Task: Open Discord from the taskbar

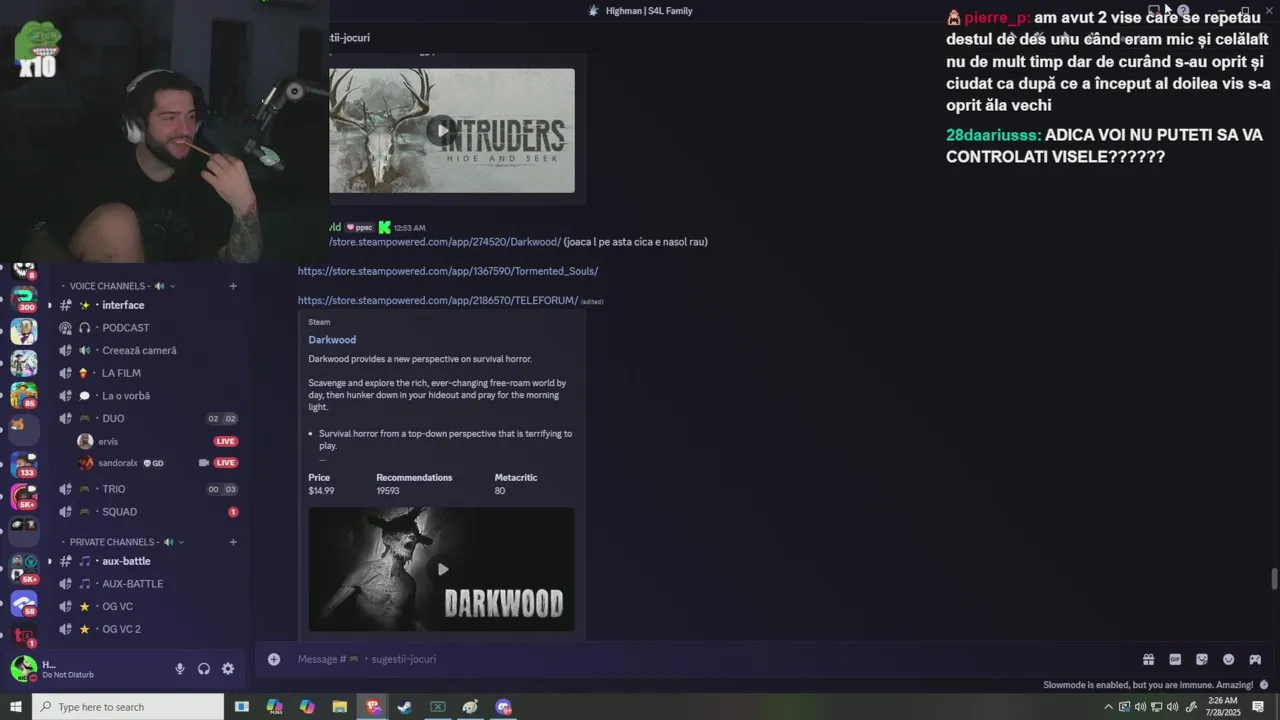Action: (503, 707)
